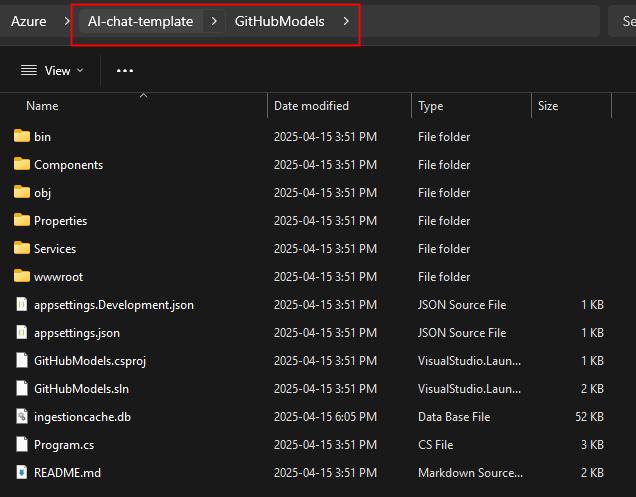
Task: Expand the chevron after Azure breadcrumb
Action: click(x=67, y=21)
